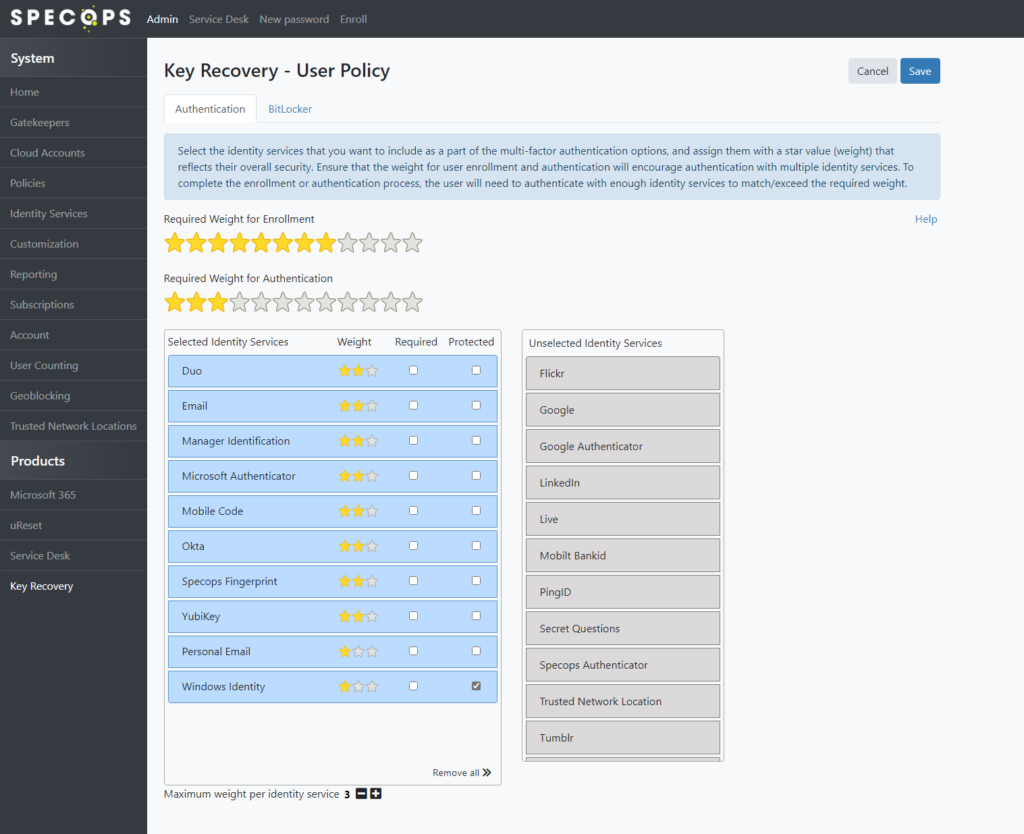Check Required for YubiKey
This screenshot has width=1024, height=834.
[x=413, y=616]
